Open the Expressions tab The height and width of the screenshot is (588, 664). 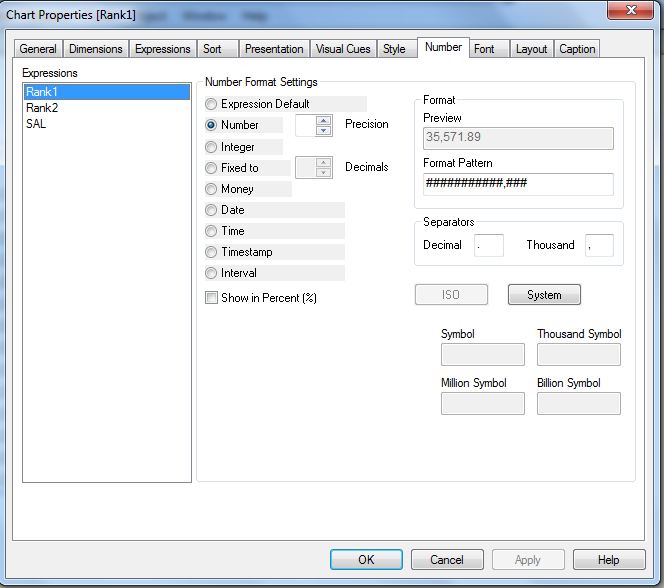pyautogui.click(x=163, y=49)
